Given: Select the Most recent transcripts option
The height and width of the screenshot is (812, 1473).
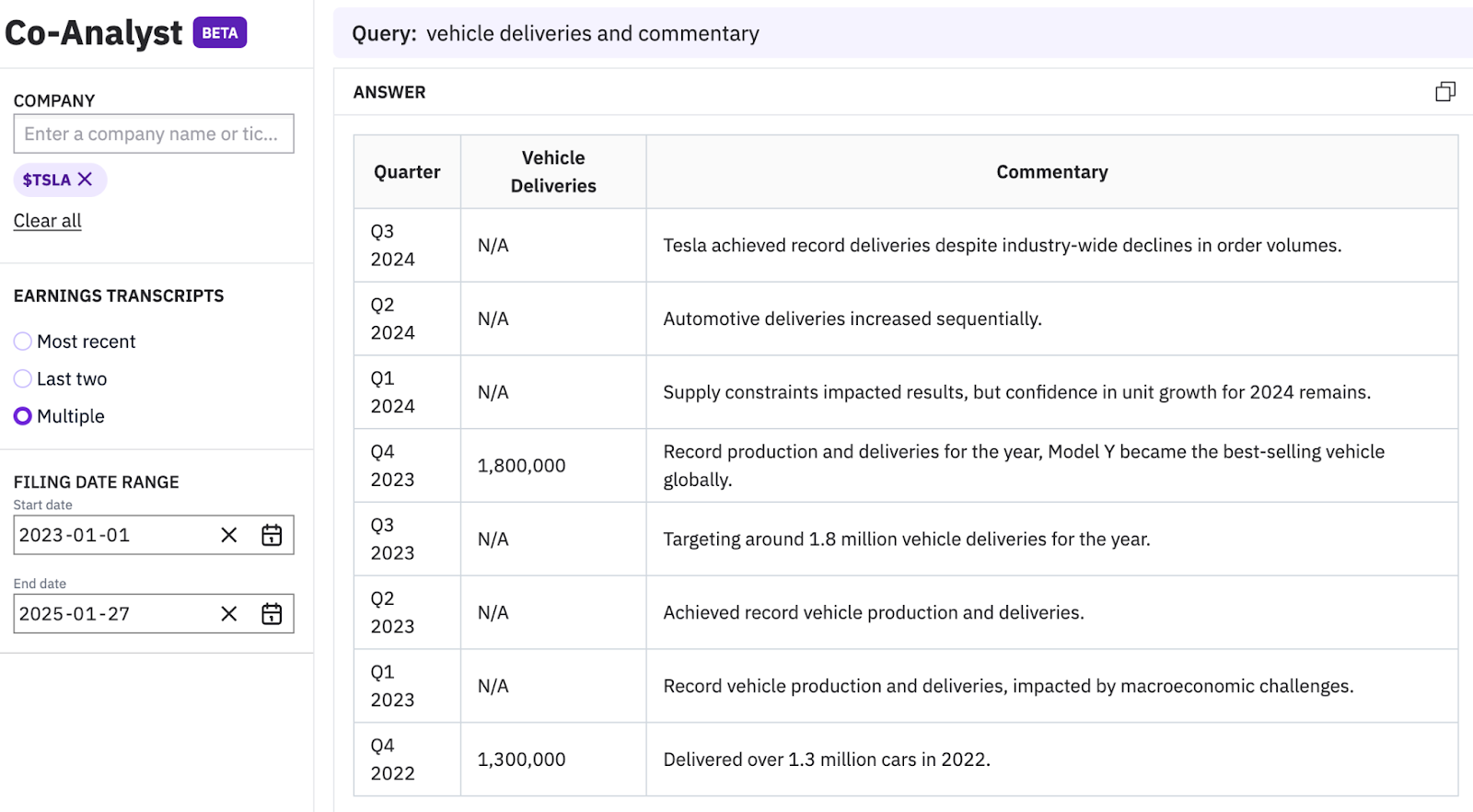Looking at the screenshot, I should click(23, 342).
